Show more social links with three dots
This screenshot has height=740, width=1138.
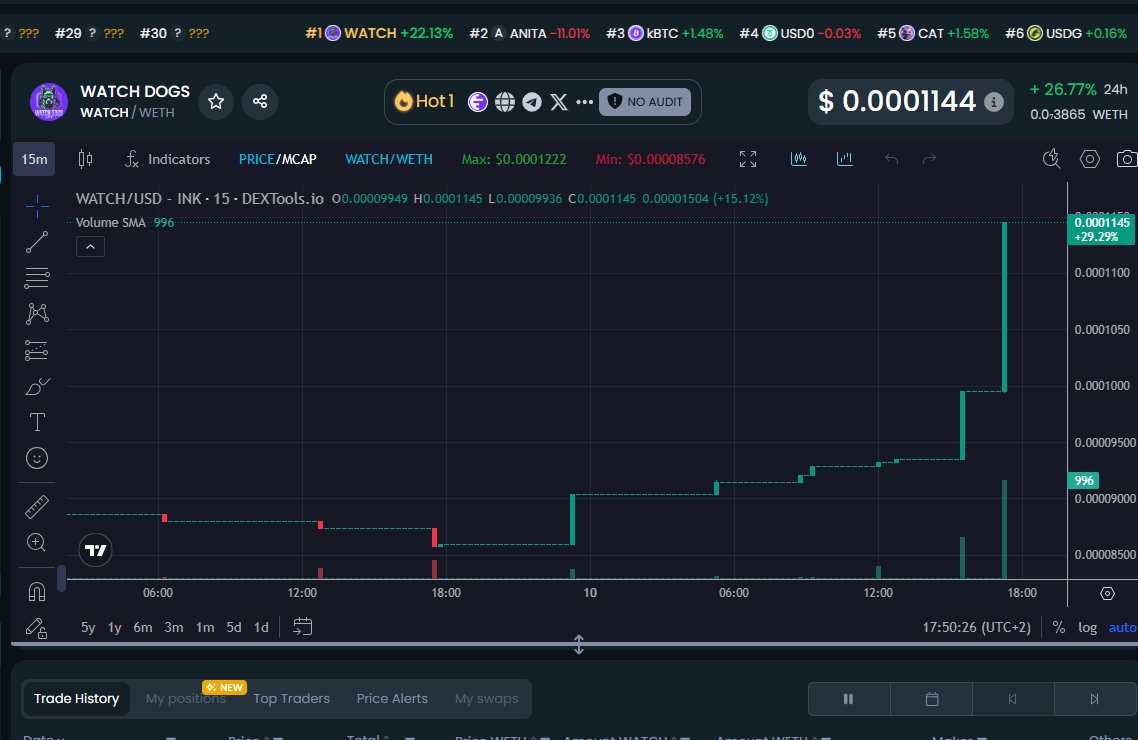click(x=584, y=102)
